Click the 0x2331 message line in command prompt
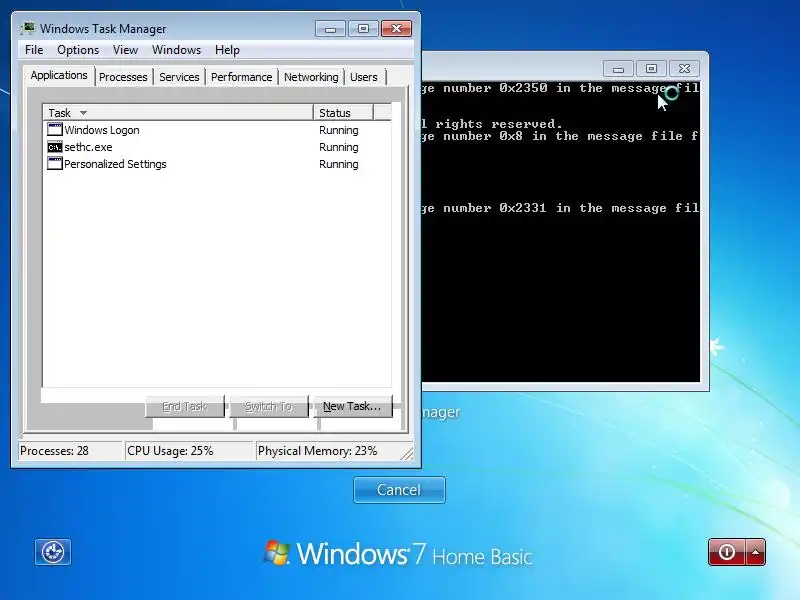The height and width of the screenshot is (600, 800). (x=561, y=208)
